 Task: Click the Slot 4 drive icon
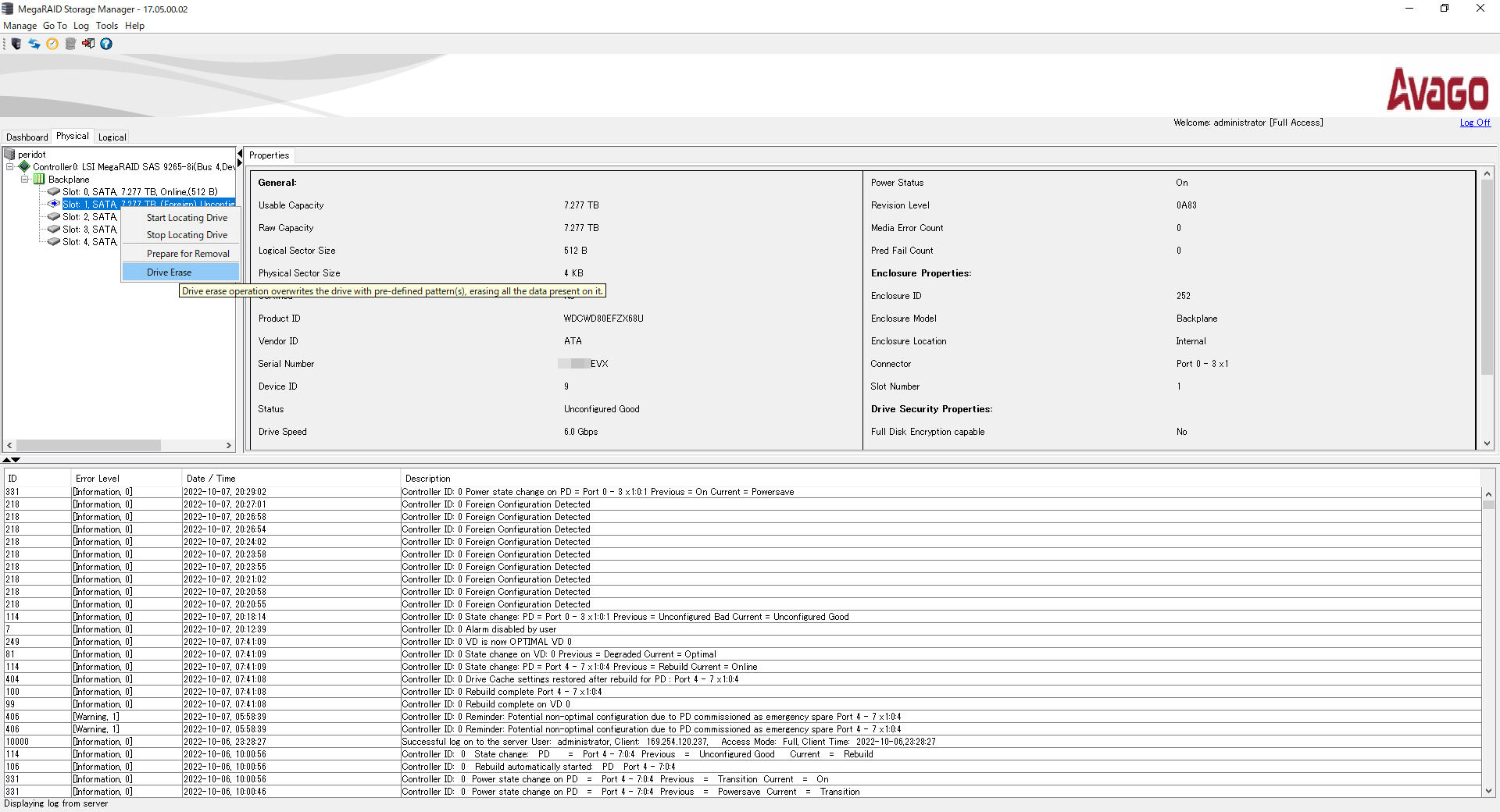[x=54, y=241]
